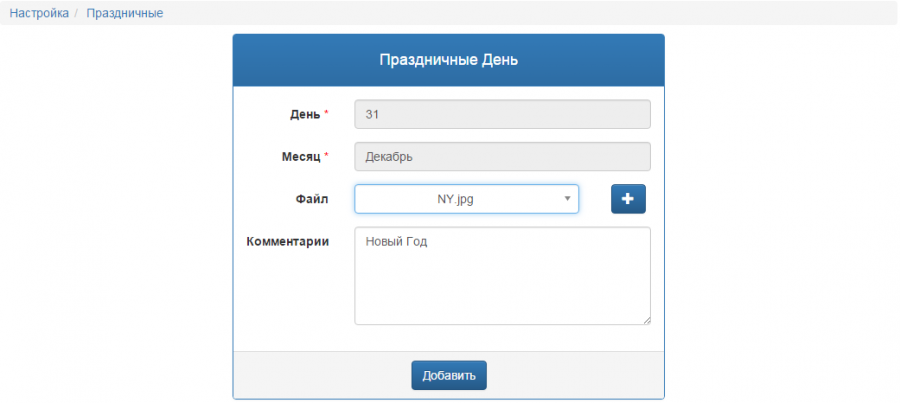The image size is (900, 403).
Task: Click the Праздничные День panel header
Action: (448, 60)
